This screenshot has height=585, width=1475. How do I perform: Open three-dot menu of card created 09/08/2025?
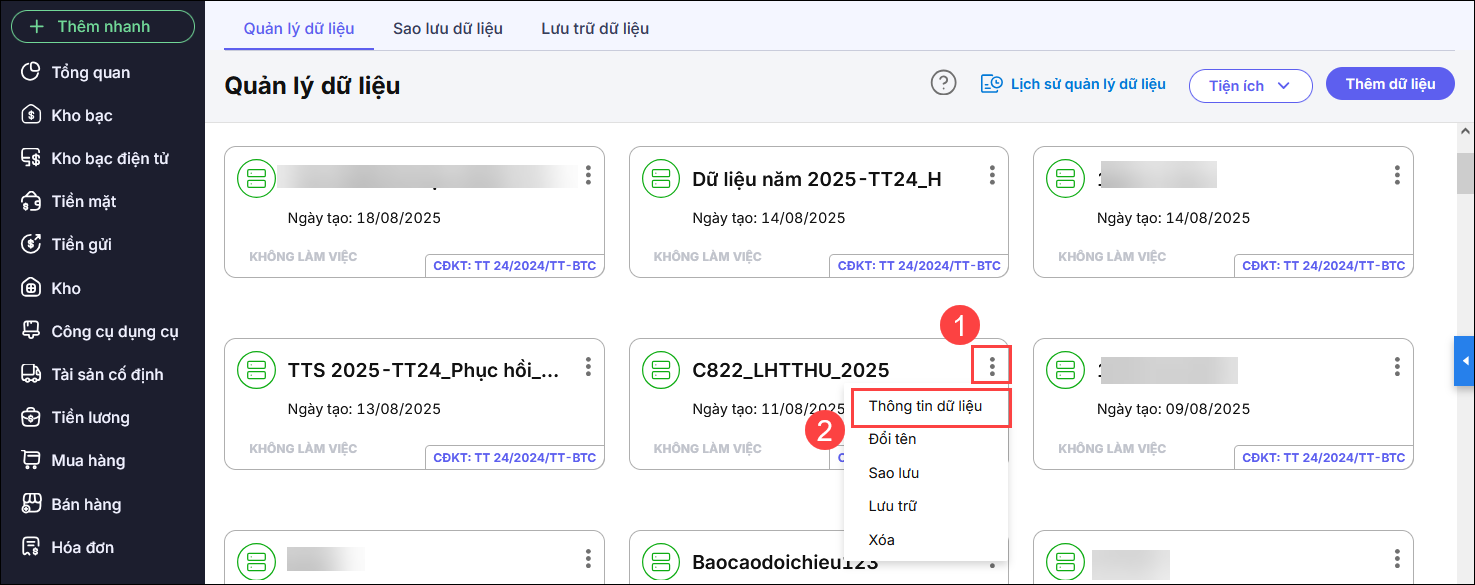pyautogui.click(x=1397, y=367)
